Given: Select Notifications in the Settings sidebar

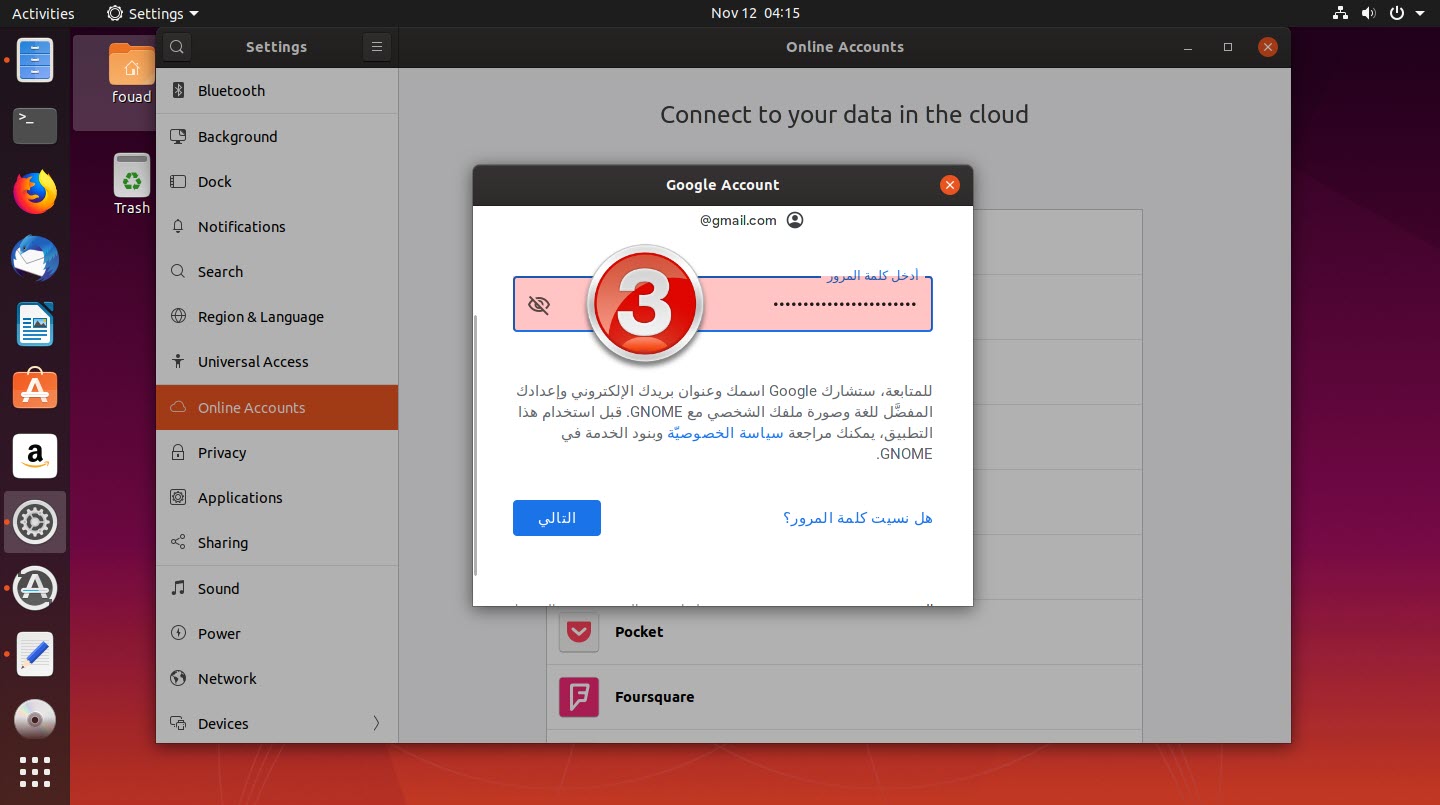Looking at the screenshot, I should click(x=277, y=227).
